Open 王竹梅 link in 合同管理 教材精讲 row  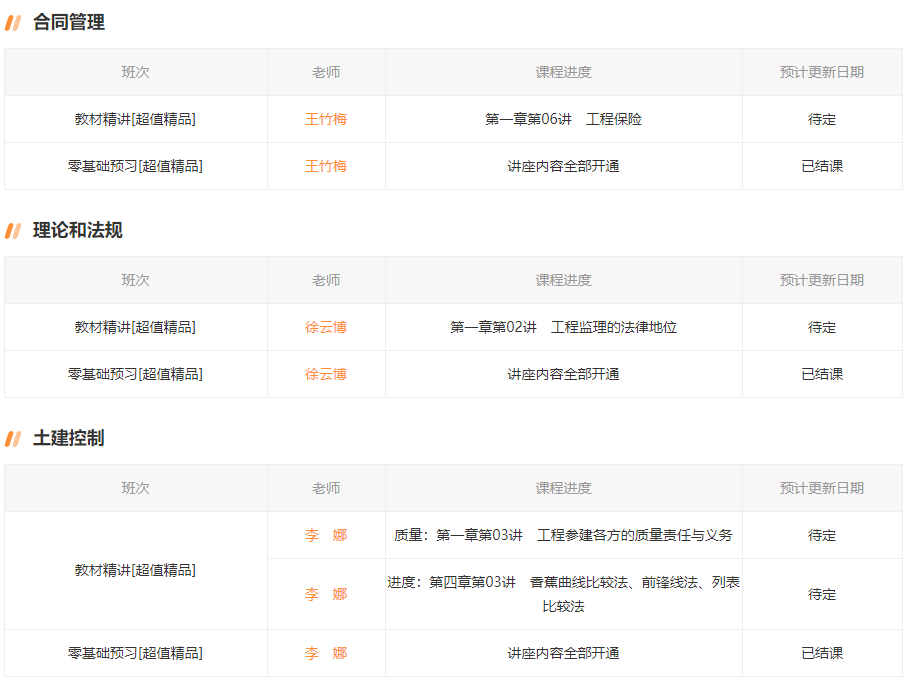point(326,119)
